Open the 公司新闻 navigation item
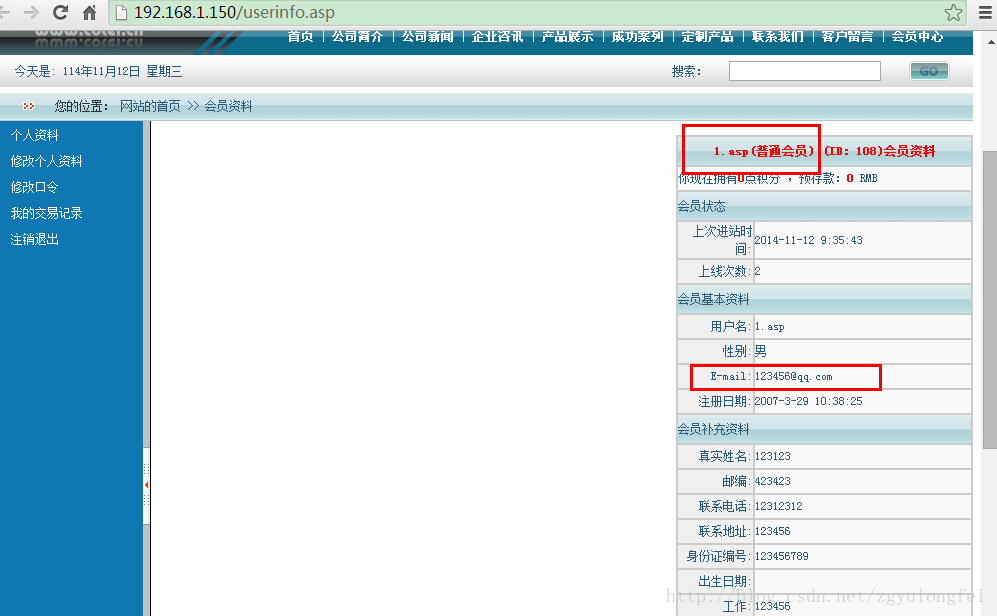The image size is (997, 616). pos(427,36)
